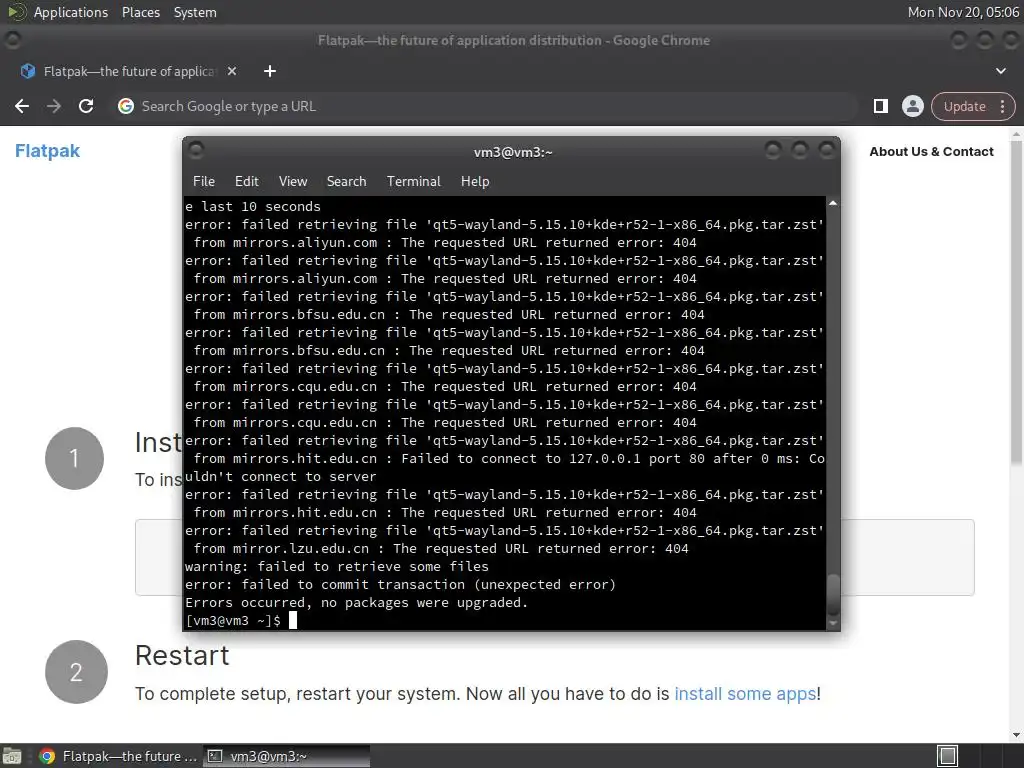The height and width of the screenshot is (768, 1024).
Task: Click the Chrome window title text
Action: coord(514,40)
